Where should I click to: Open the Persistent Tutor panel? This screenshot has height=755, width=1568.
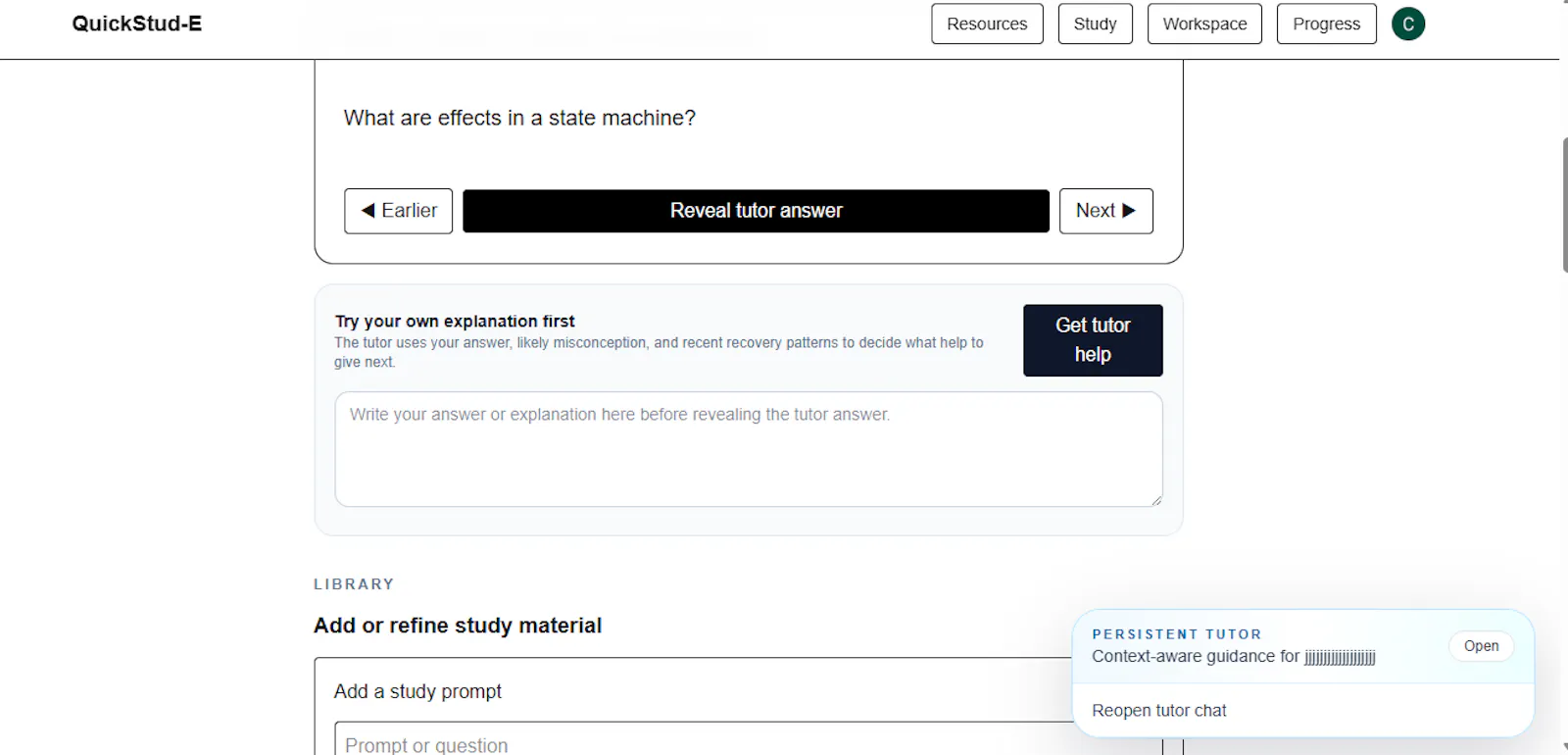[x=1481, y=646]
